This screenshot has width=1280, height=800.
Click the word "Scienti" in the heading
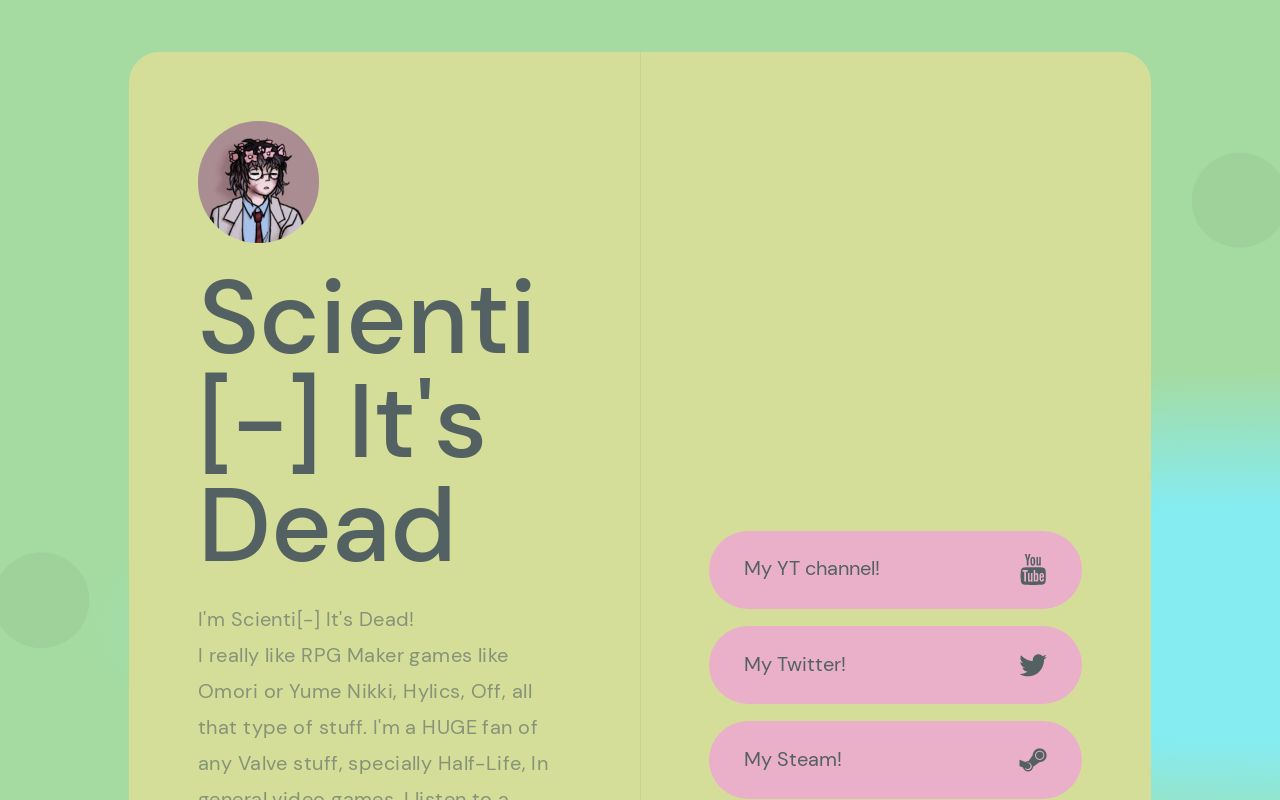367,318
